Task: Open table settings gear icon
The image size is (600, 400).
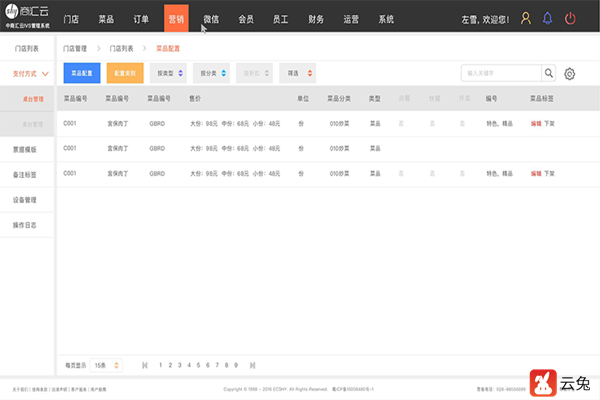Action: tap(570, 74)
